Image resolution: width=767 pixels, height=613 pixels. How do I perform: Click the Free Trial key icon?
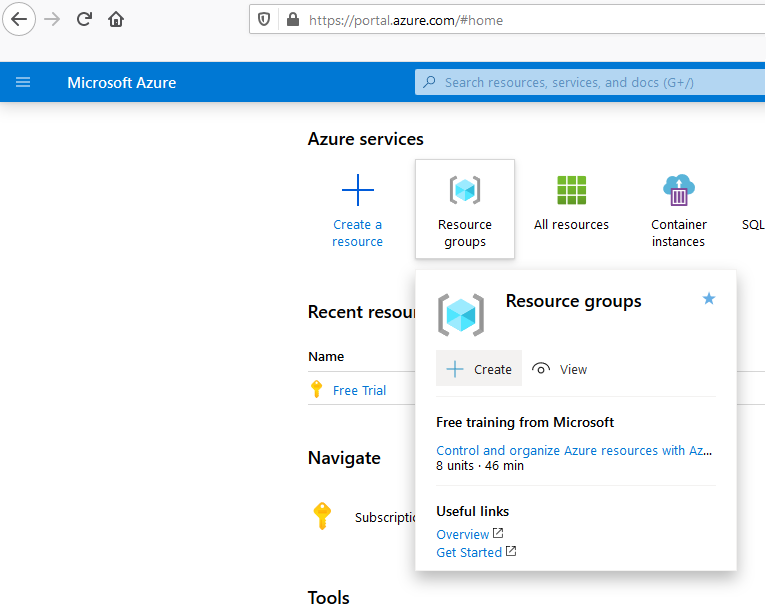click(x=316, y=389)
